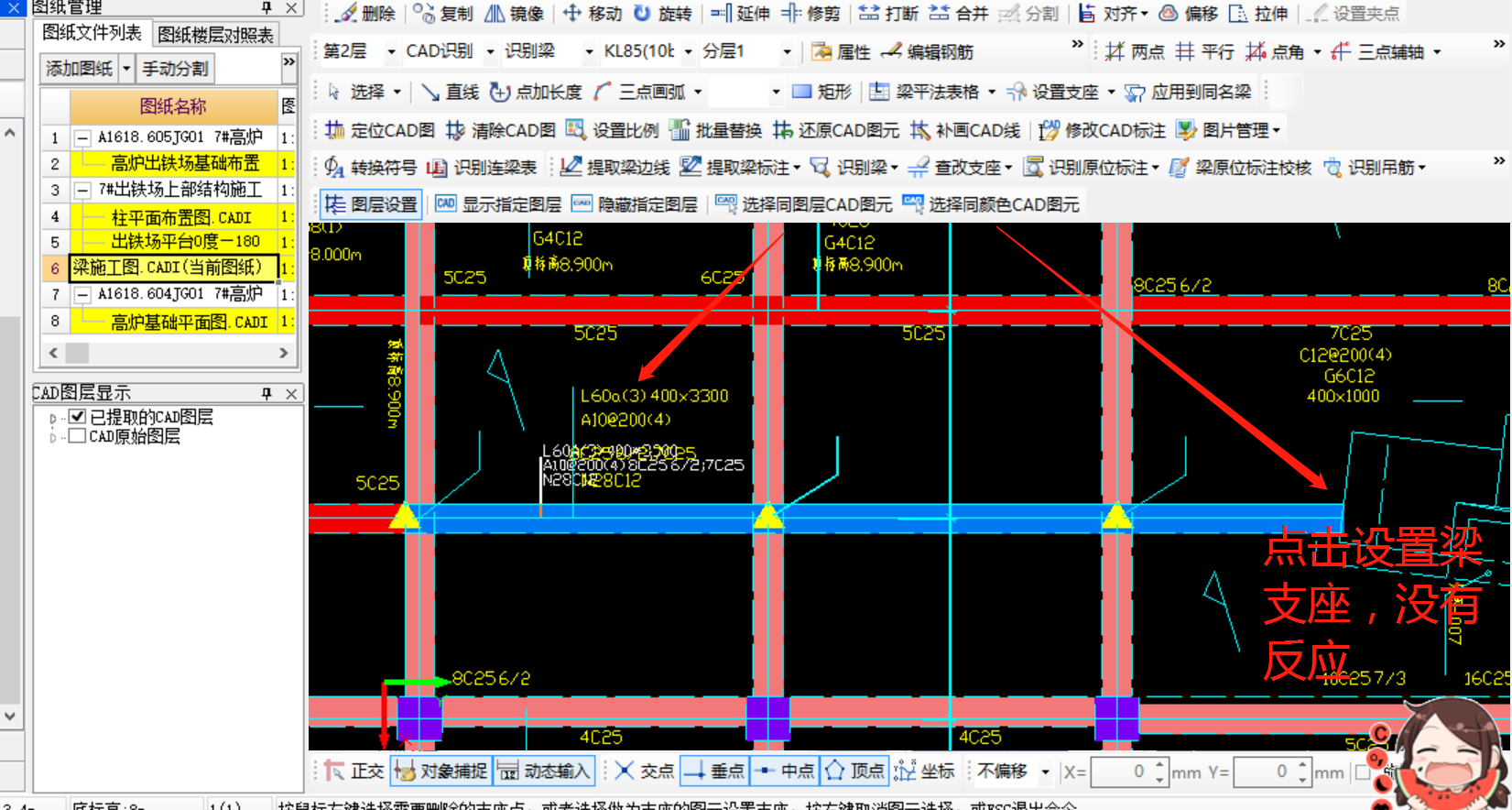Click 清除CAD图 tool
Image resolution: width=1512 pixels, height=810 pixels.
coord(500,130)
